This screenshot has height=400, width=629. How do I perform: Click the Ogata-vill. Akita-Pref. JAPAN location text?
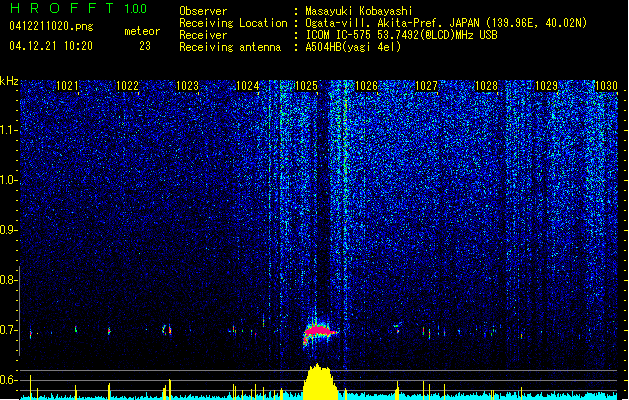coord(446,23)
